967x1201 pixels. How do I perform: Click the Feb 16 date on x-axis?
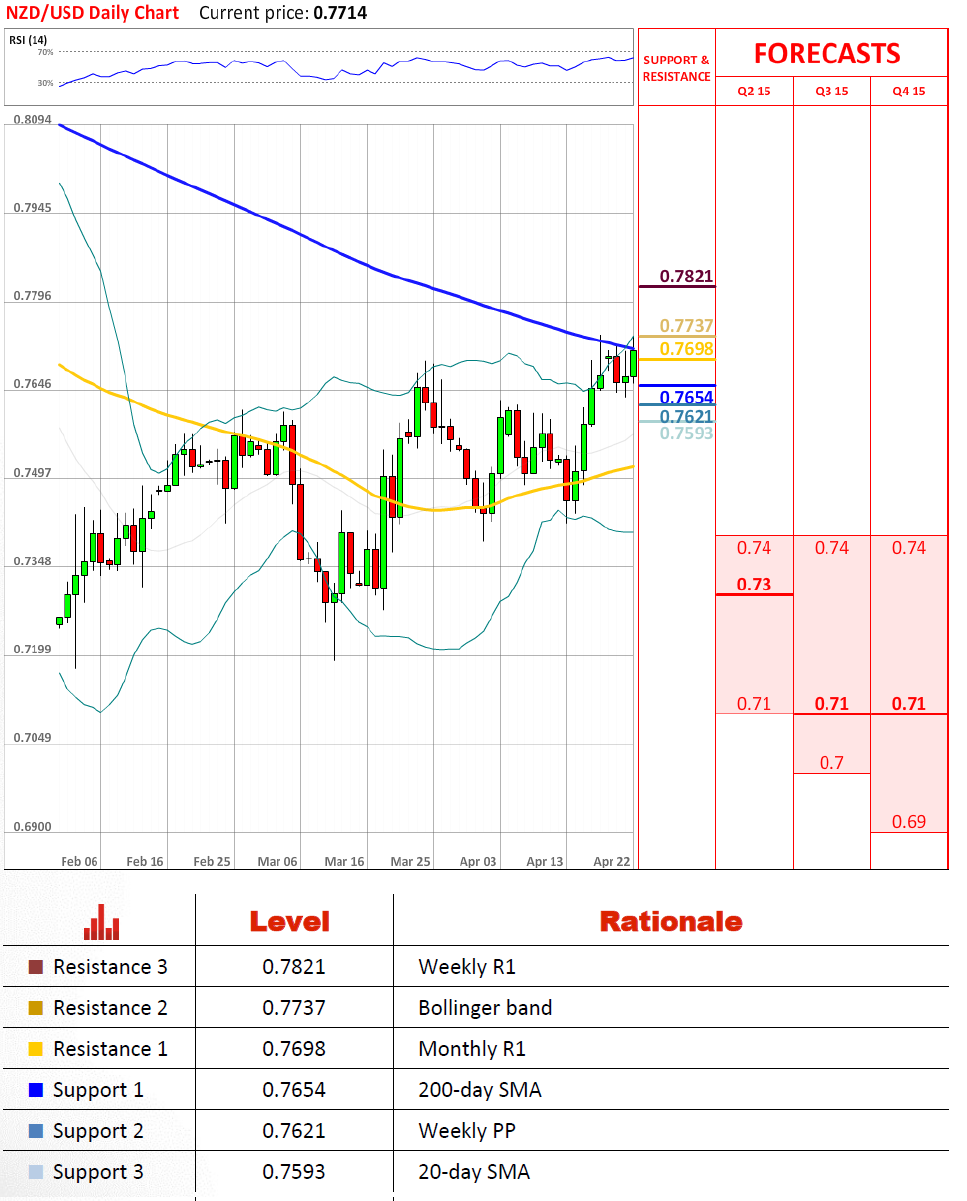145,861
